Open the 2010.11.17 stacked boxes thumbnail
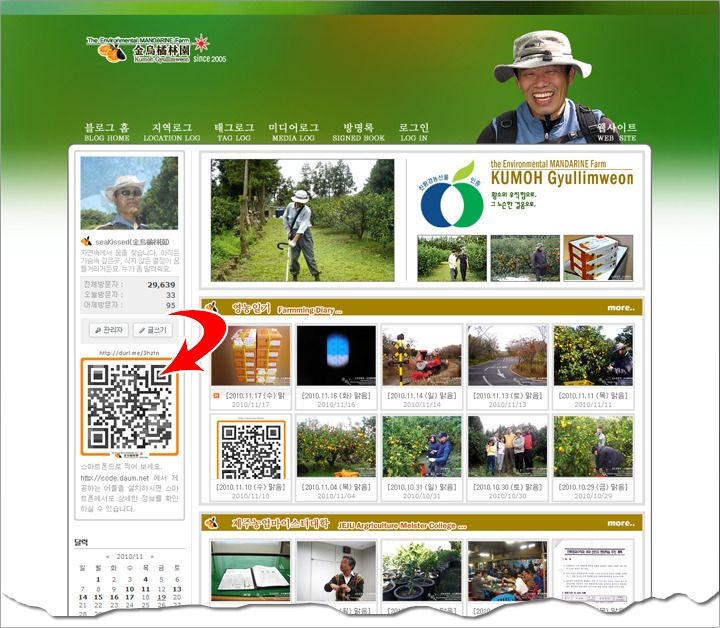Viewport: 720px width, 628px height. 251,356
